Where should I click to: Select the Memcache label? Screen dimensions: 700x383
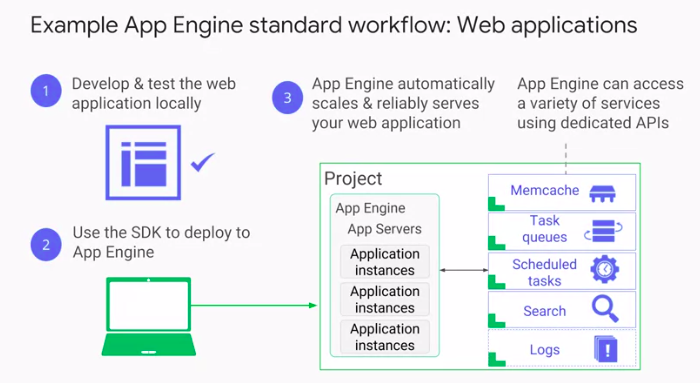545,190
